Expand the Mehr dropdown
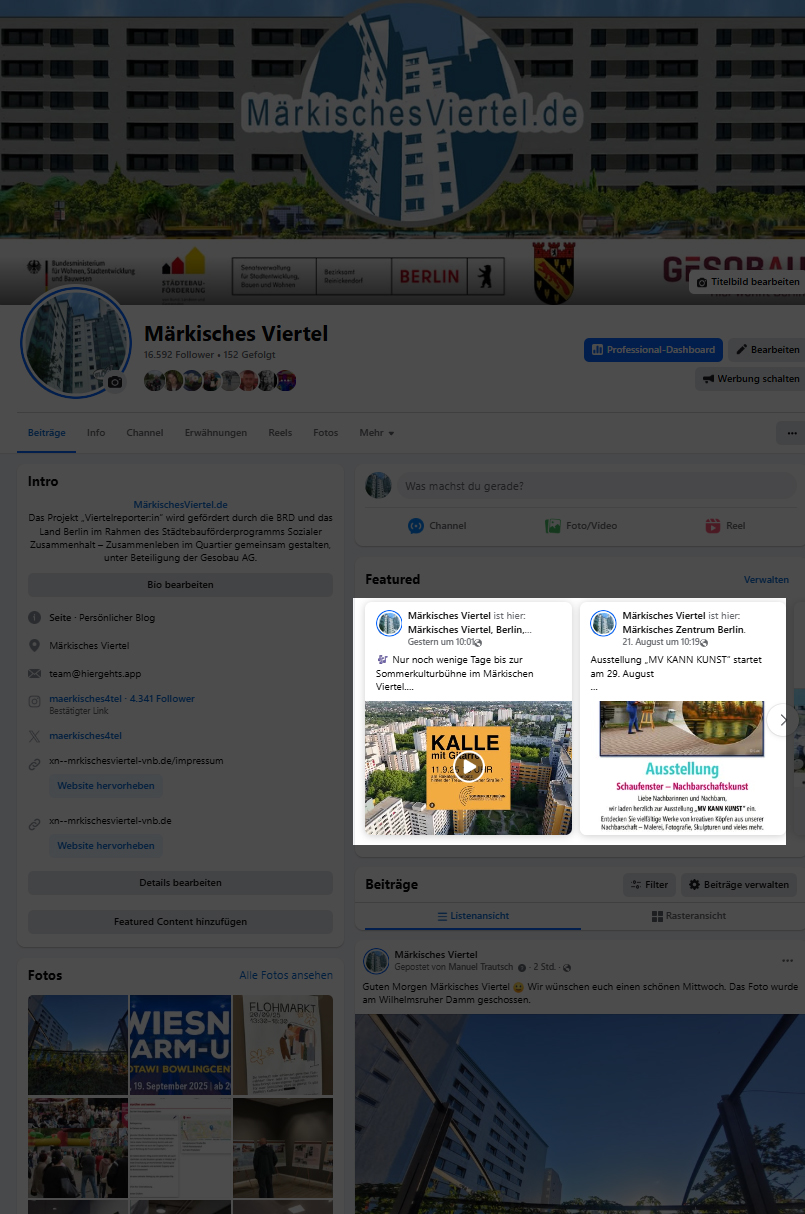Image resolution: width=805 pixels, height=1214 pixels. pyautogui.click(x=376, y=433)
